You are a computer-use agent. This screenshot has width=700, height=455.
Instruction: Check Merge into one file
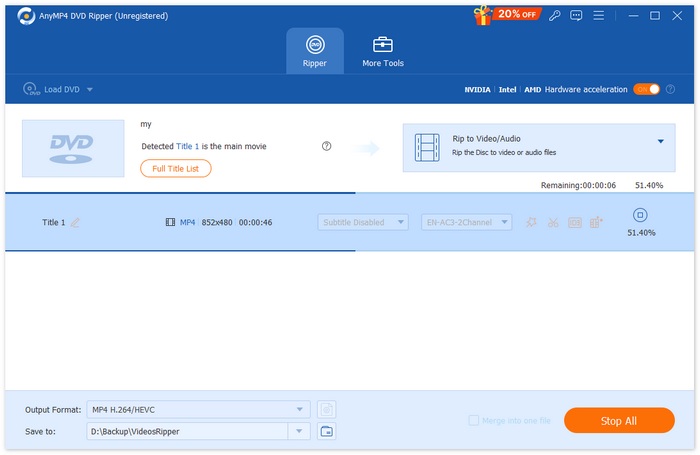474,421
